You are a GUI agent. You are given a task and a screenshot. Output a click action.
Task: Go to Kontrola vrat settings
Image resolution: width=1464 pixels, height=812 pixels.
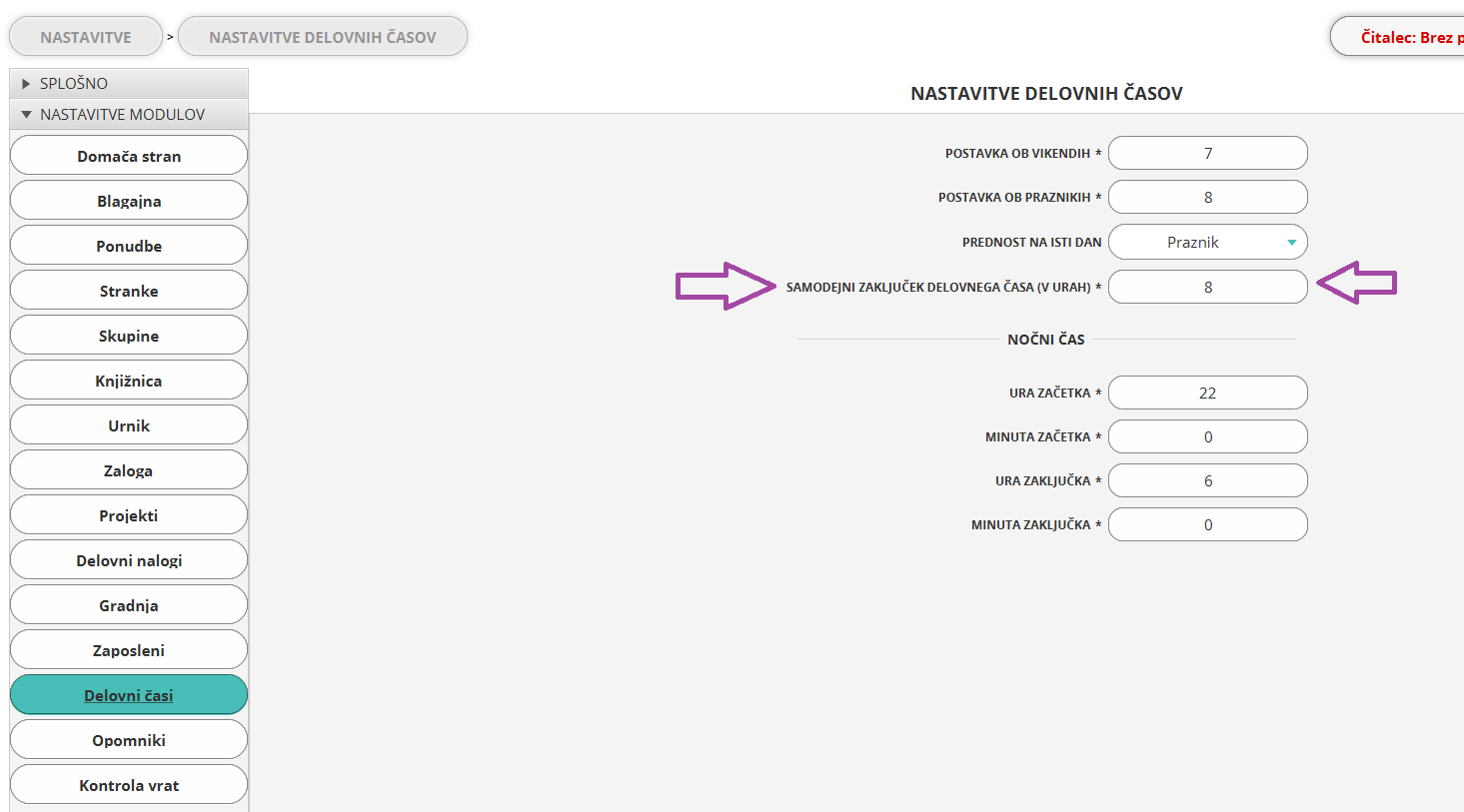(129, 785)
